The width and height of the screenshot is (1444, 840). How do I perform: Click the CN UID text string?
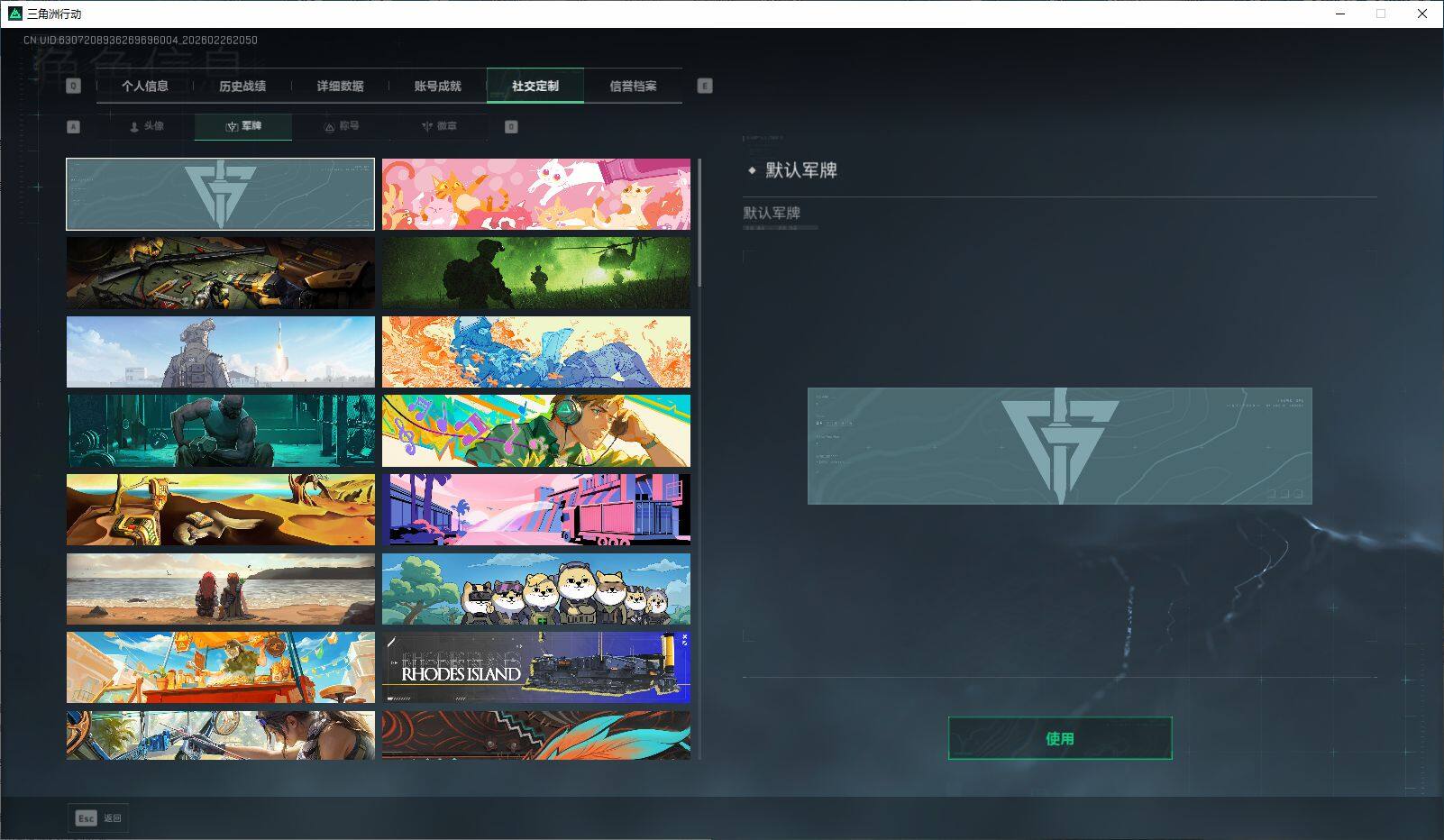point(141,40)
